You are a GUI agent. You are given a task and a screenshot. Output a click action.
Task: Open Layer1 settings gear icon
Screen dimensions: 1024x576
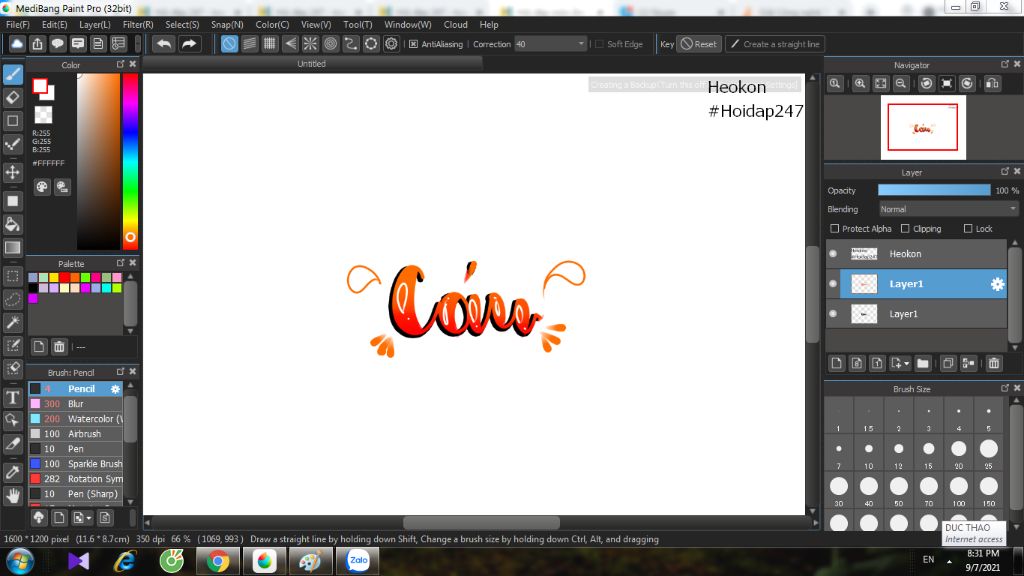click(997, 284)
